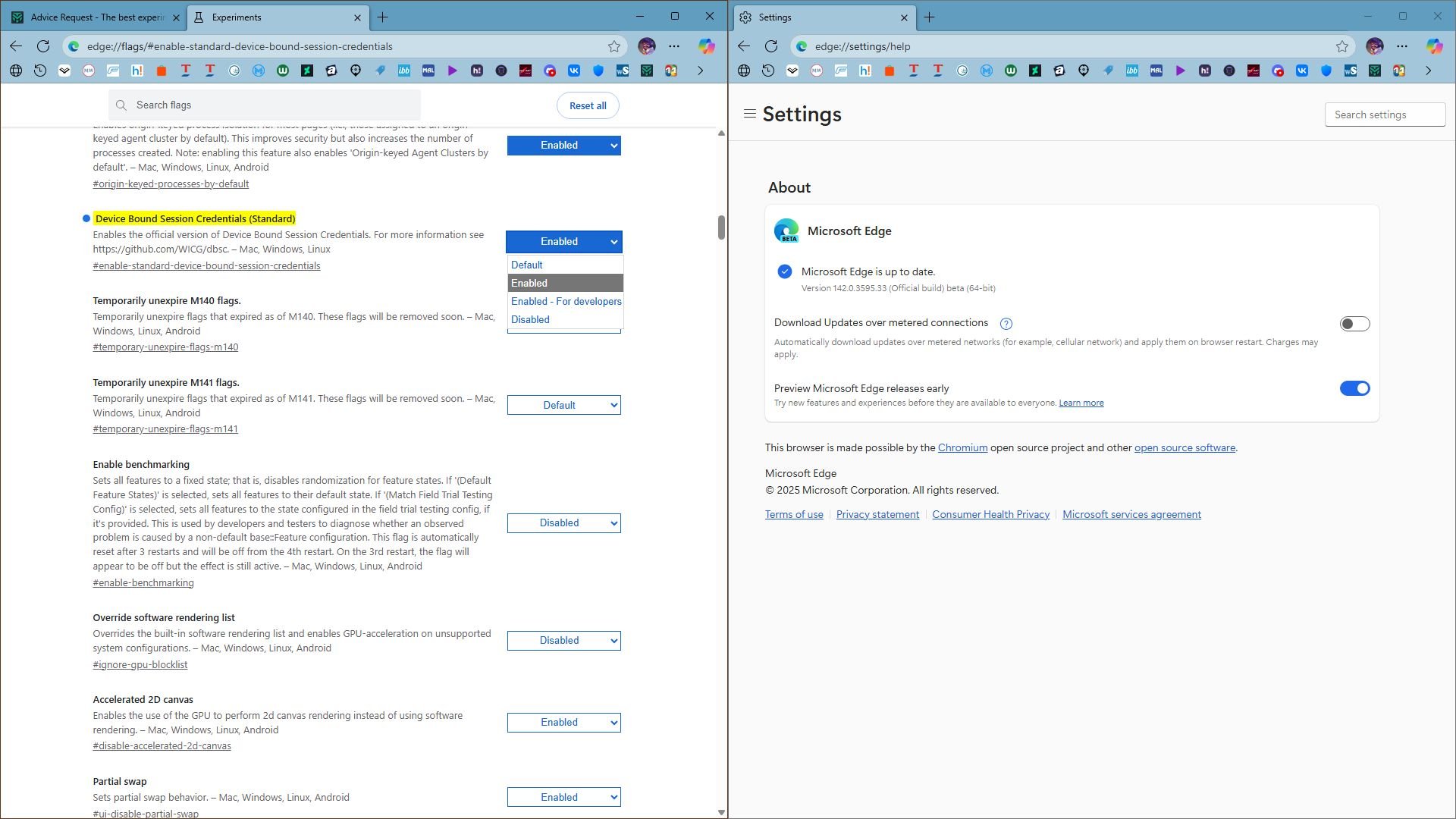The height and width of the screenshot is (819, 1456).
Task: Open the Chromium link
Action: pyautogui.click(x=962, y=448)
